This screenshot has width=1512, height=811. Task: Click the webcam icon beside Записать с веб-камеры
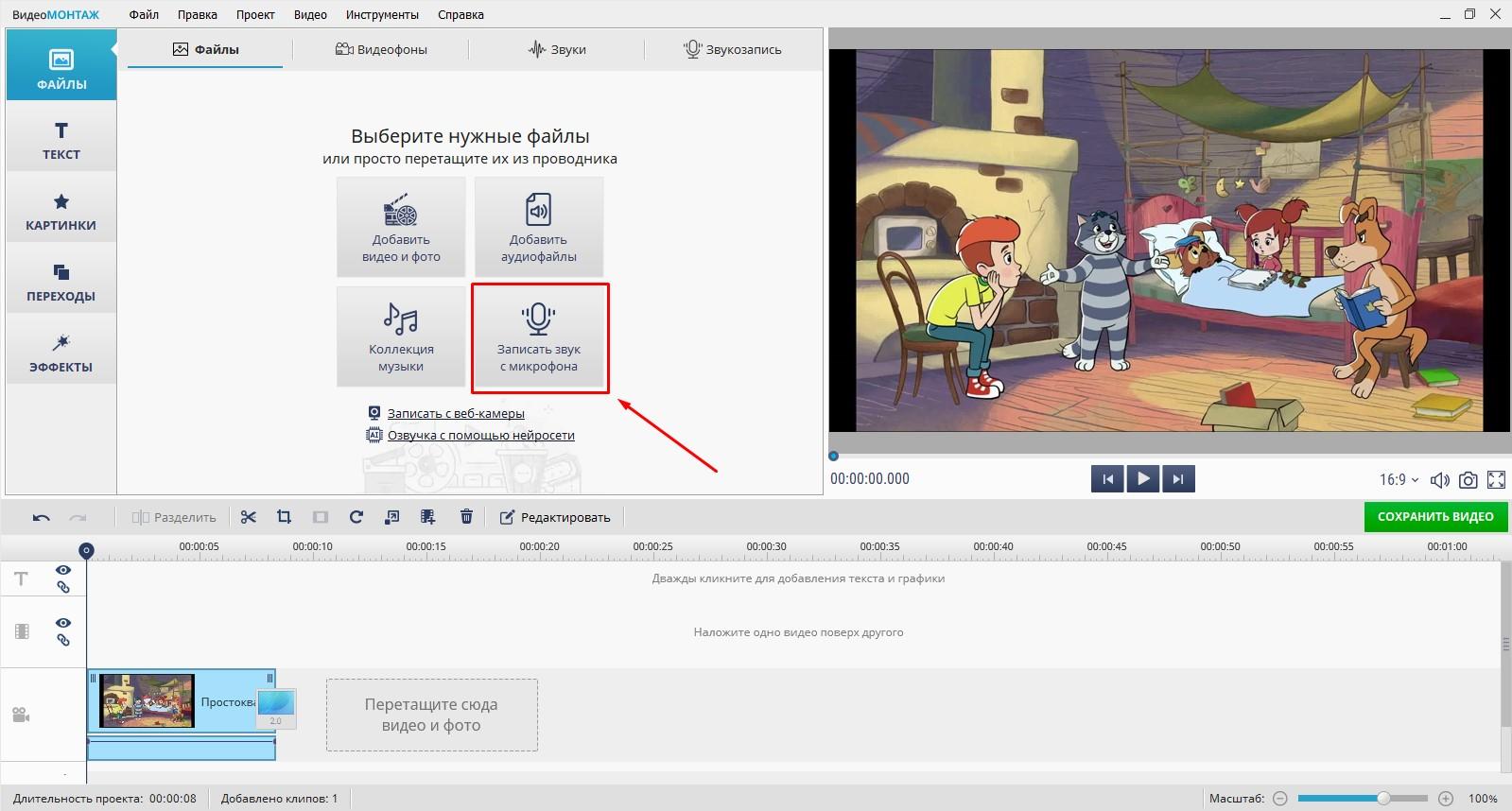[374, 413]
